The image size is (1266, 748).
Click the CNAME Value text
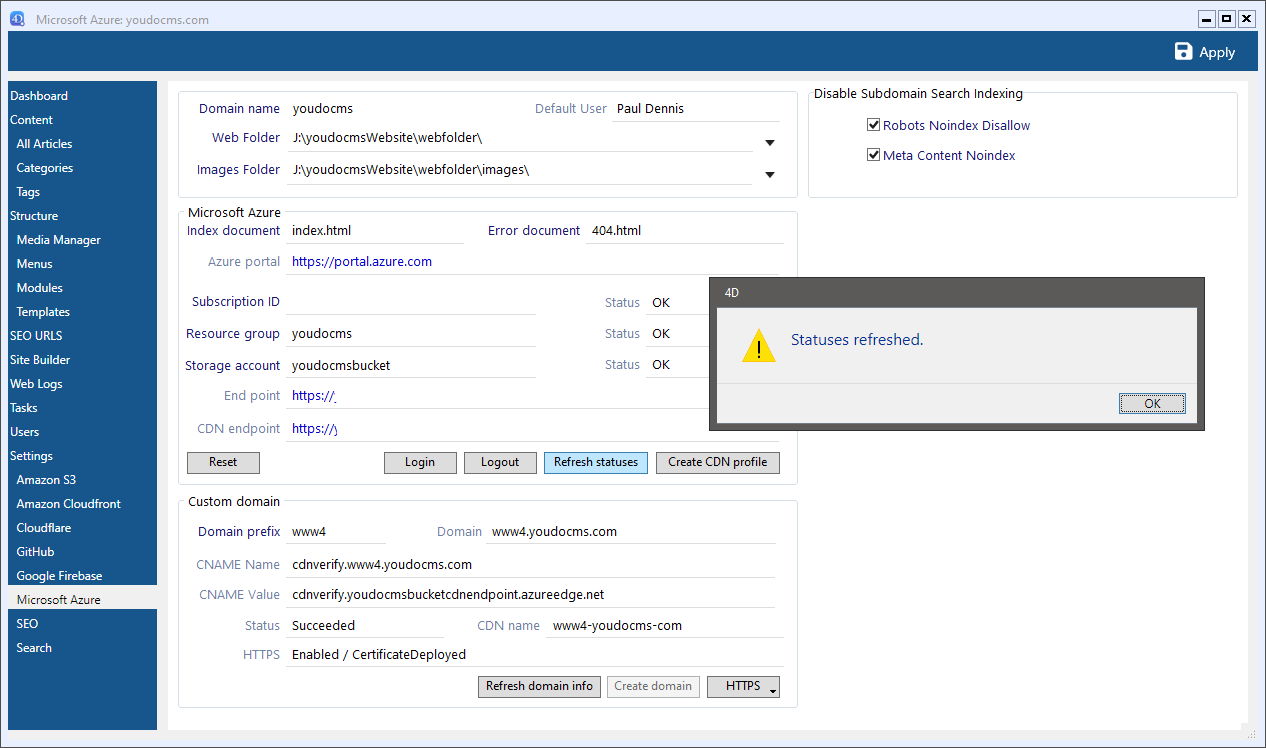[x=448, y=595]
